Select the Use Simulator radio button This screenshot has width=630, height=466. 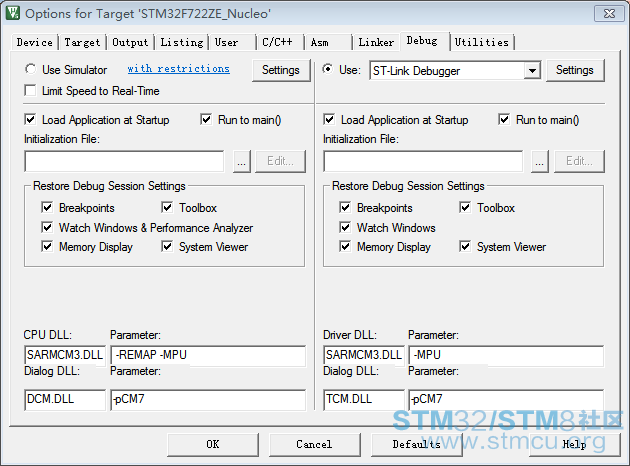(31, 69)
